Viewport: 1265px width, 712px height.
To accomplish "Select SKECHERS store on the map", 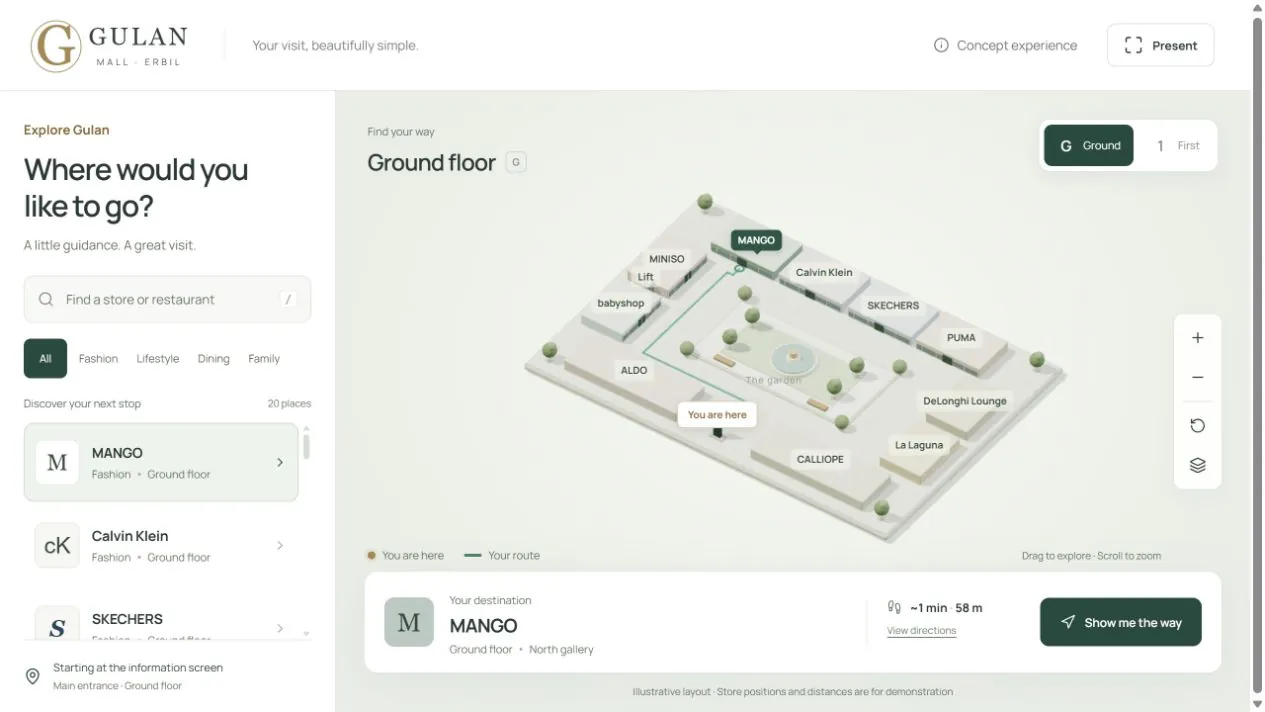I will tap(893, 305).
